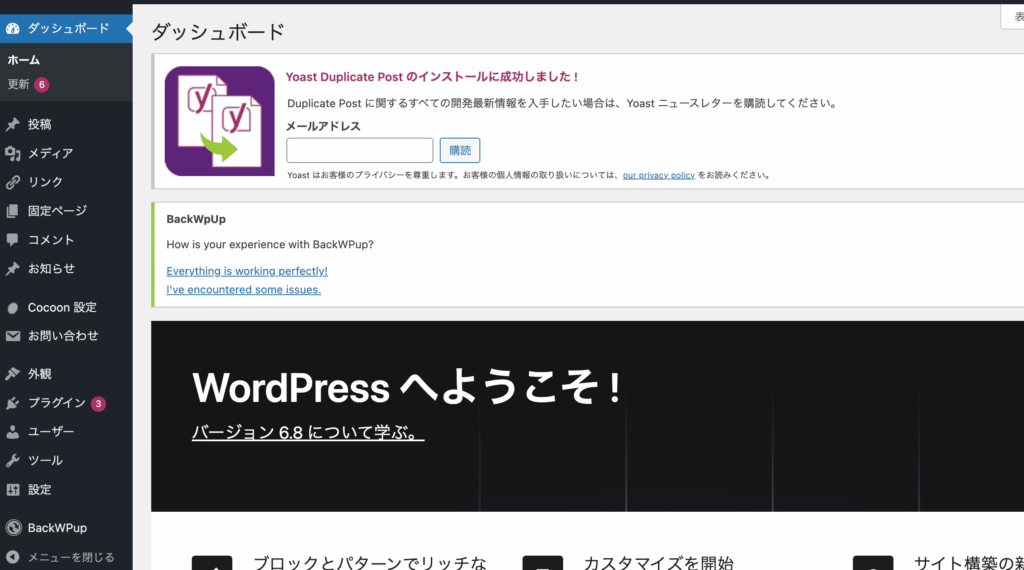The image size is (1024, 570).
Task: Click the speech bubble icon beside コメント
Action: pyautogui.click(x=12, y=240)
